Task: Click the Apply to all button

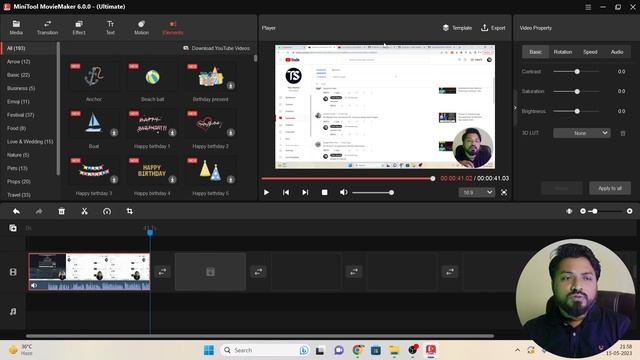Action: click(610, 188)
